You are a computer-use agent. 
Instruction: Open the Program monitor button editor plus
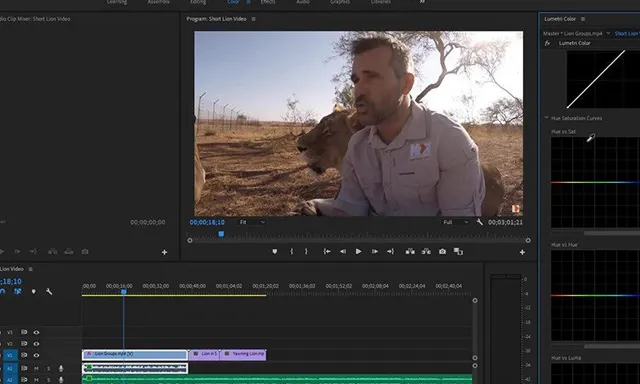pyautogui.click(x=522, y=253)
